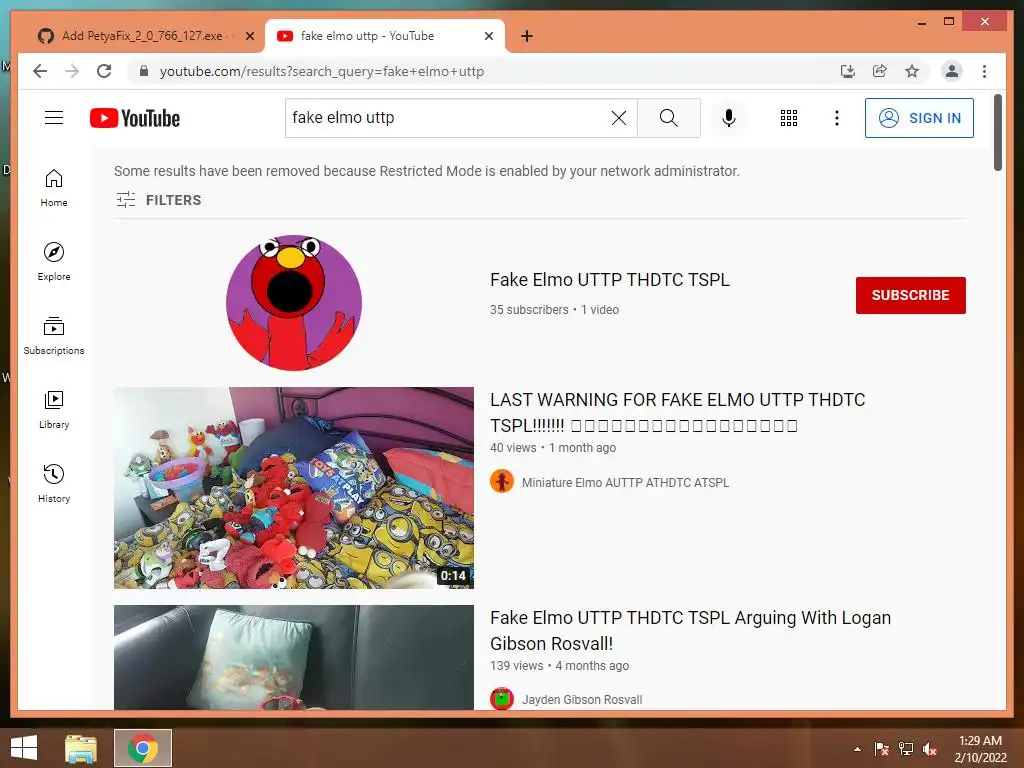This screenshot has height=768, width=1024.
Task: Open History in the sidebar
Action: coord(54,483)
